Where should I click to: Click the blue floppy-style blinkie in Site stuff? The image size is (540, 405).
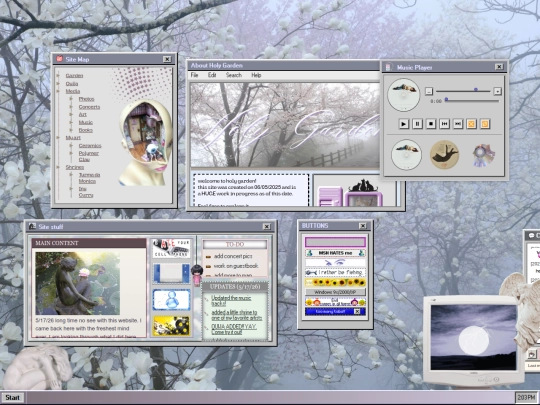pyautogui.click(x=171, y=274)
